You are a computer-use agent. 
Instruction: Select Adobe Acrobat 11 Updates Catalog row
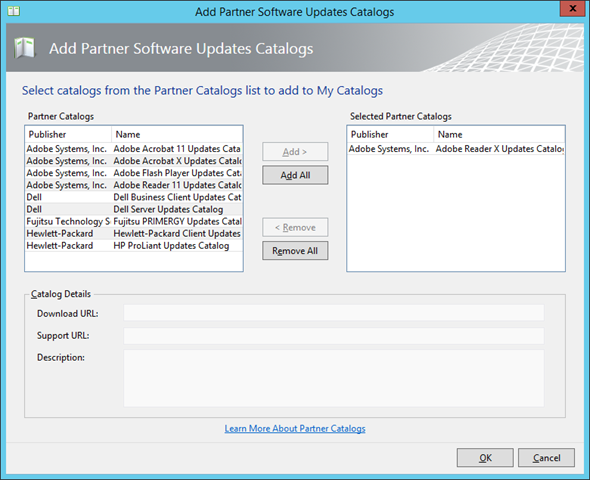[x=134, y=149]
